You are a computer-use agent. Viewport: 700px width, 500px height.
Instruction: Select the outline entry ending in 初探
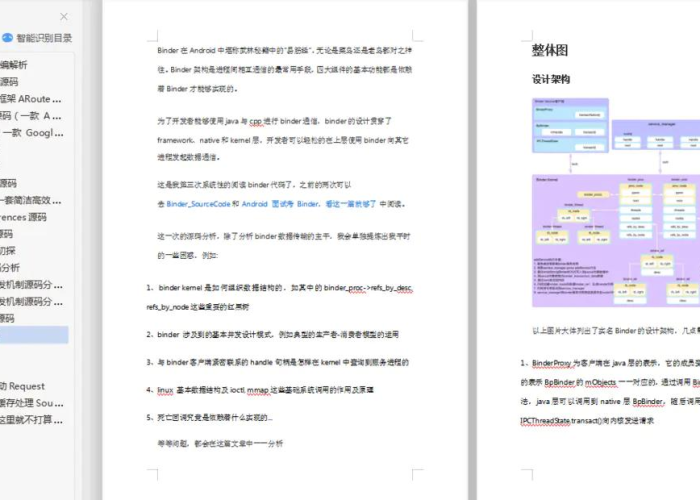coord(8,250)
